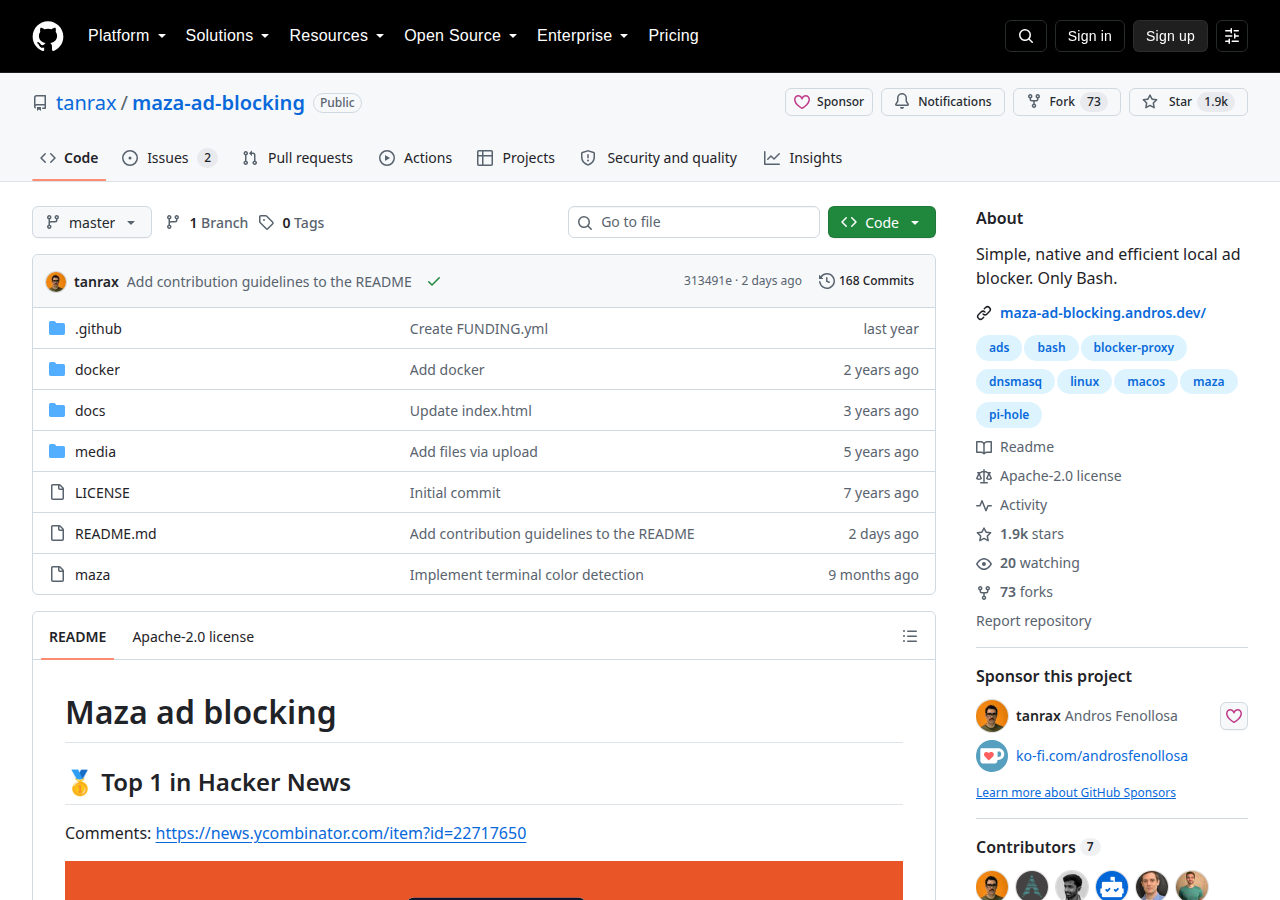
Task: Expand the Resources menu
Action: [337, 36]
